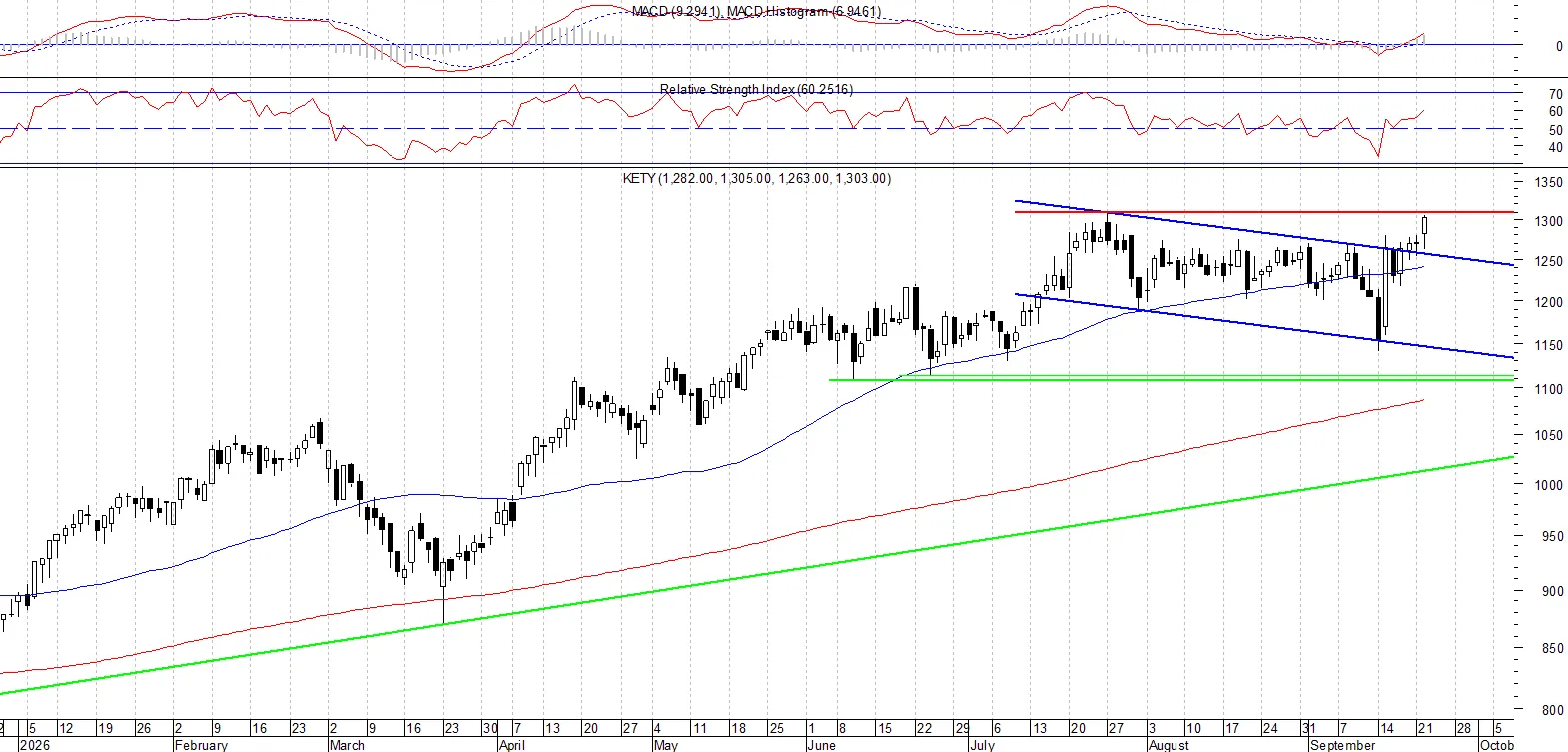The height and width of the screenshot is (752, 1568).
Task: Select the 1300 price axis value
Action: click(x=1549, y=222)
